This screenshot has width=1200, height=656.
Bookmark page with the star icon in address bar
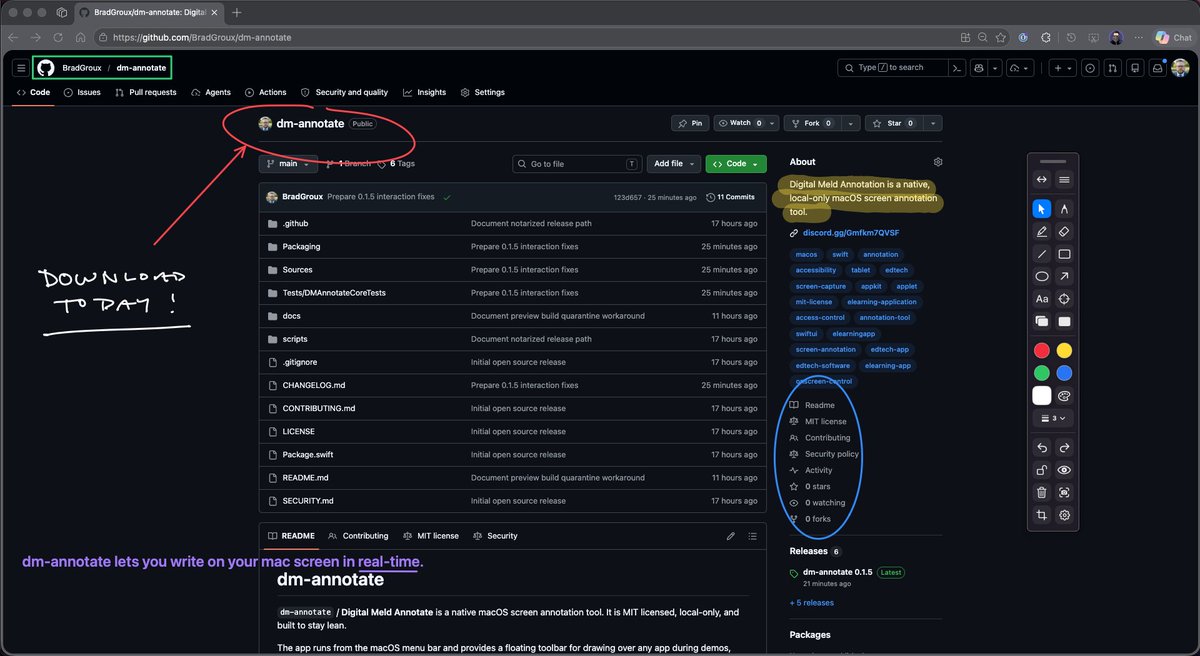tap(1001, 37)
